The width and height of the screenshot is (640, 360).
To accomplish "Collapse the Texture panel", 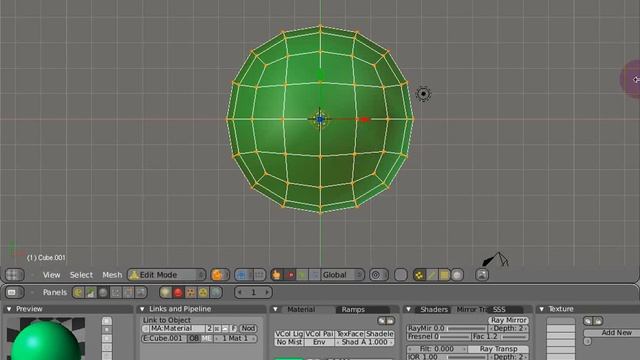I will tap(542, 309).
